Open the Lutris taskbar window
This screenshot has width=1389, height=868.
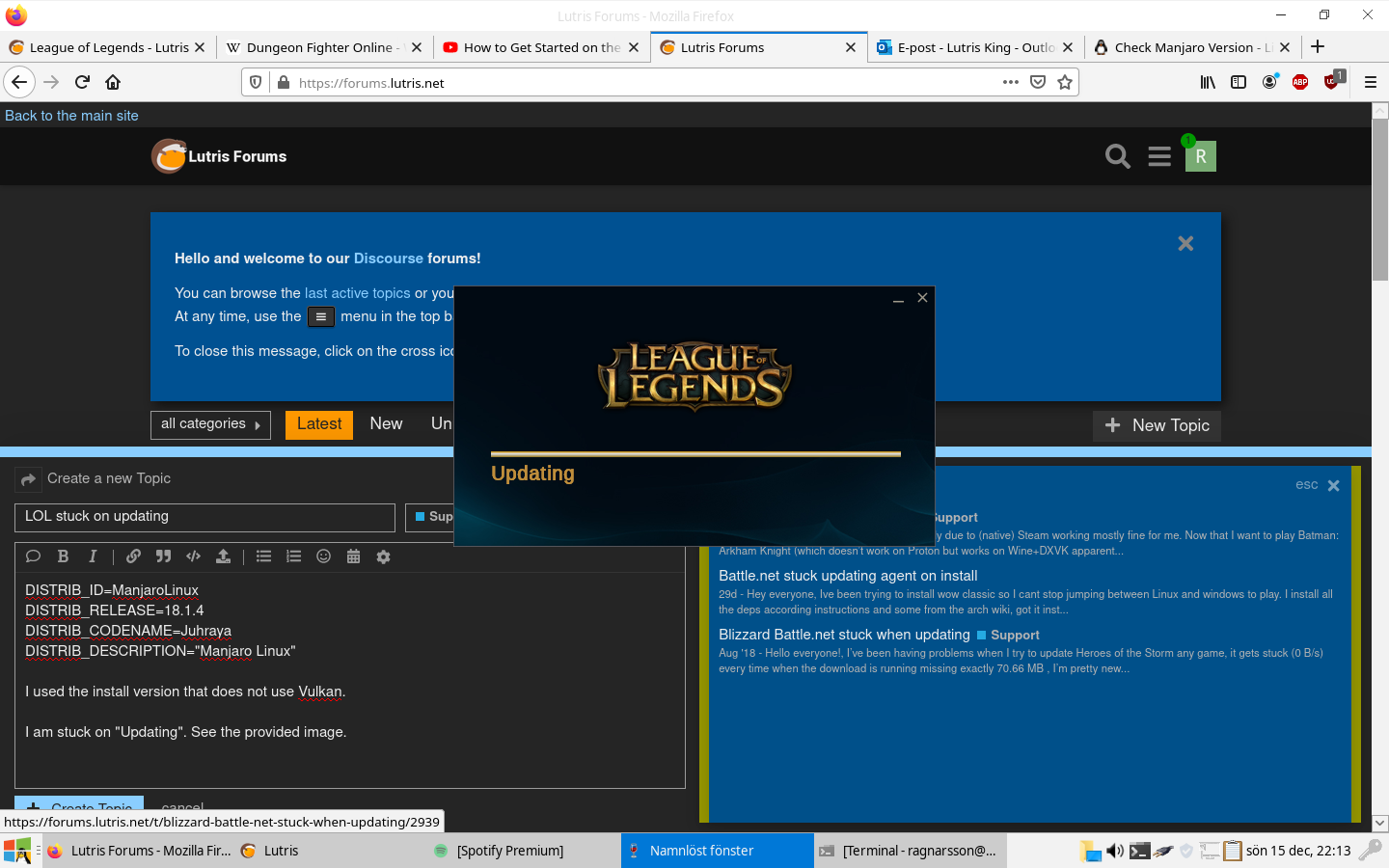click(x=331, y=851)
